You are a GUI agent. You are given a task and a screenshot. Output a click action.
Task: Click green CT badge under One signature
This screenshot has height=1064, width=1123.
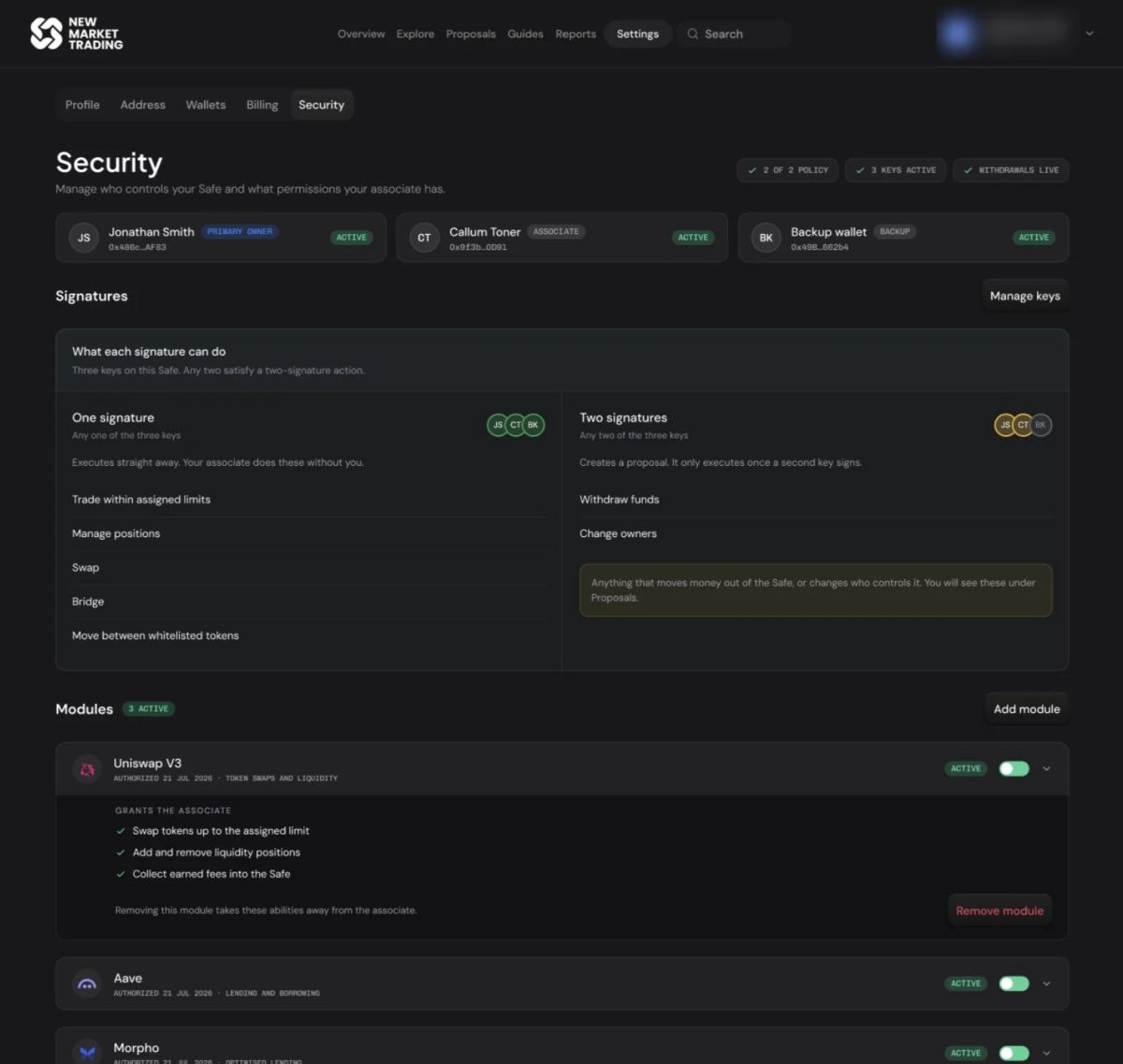[x=516, y=425]
